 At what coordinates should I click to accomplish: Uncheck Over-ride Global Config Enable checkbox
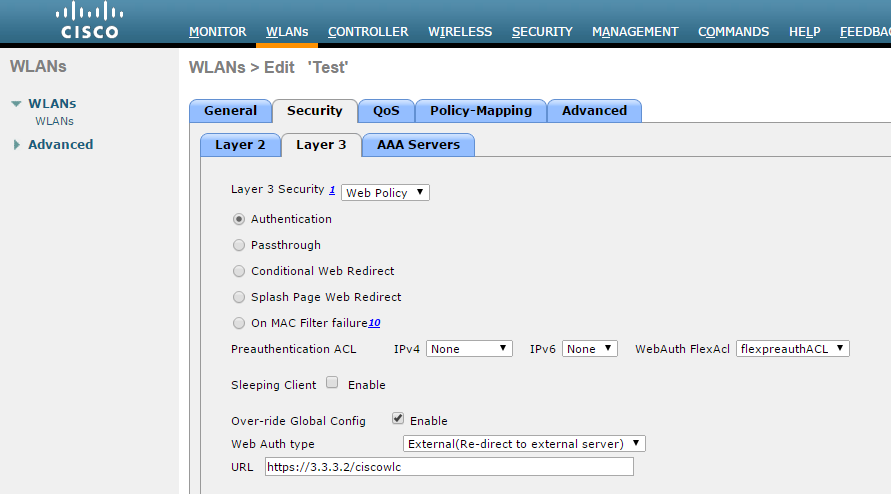pyautogui.click(x=398, y=418)
